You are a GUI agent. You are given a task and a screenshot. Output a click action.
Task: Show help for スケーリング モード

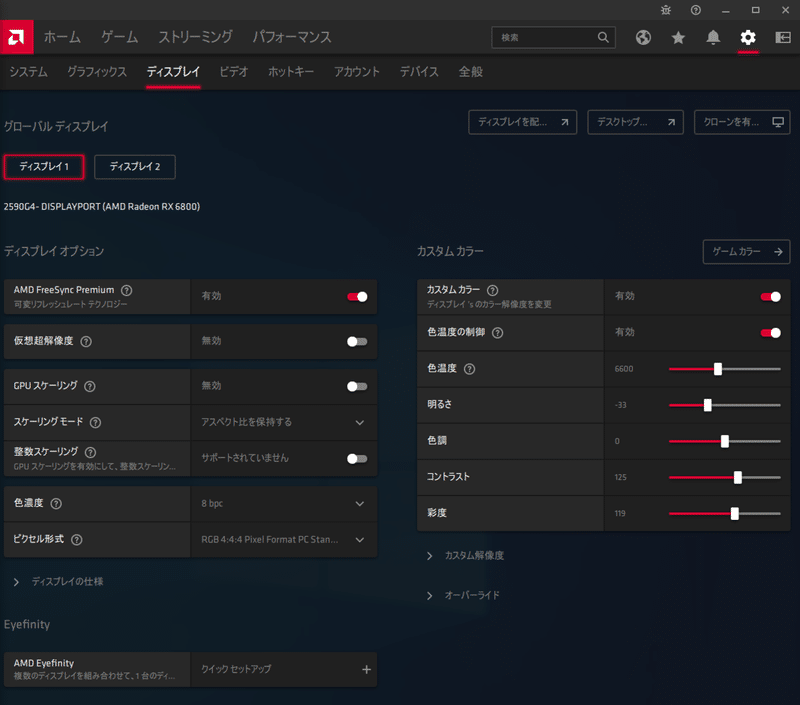tap(95, 422)
